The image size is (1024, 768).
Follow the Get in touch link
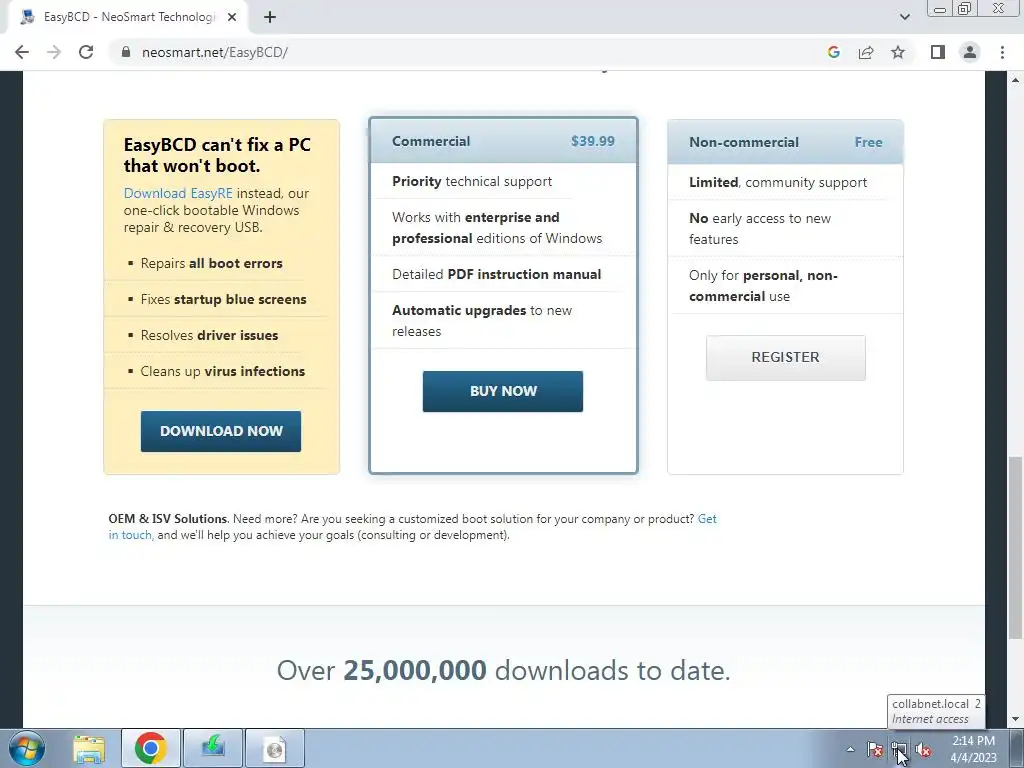tap(413, 527)
